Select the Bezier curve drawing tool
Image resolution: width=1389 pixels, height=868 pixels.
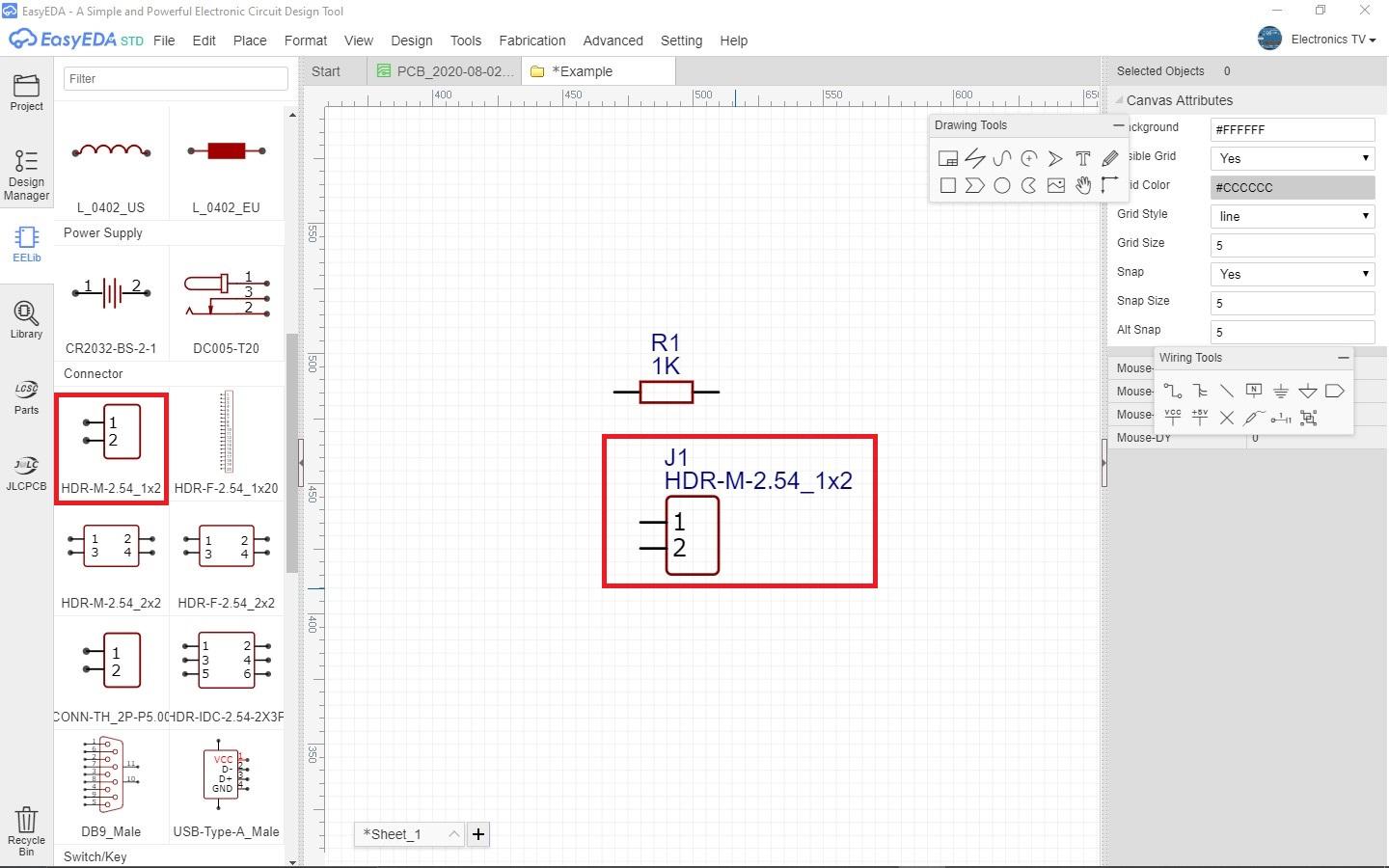click(1002, 158)
